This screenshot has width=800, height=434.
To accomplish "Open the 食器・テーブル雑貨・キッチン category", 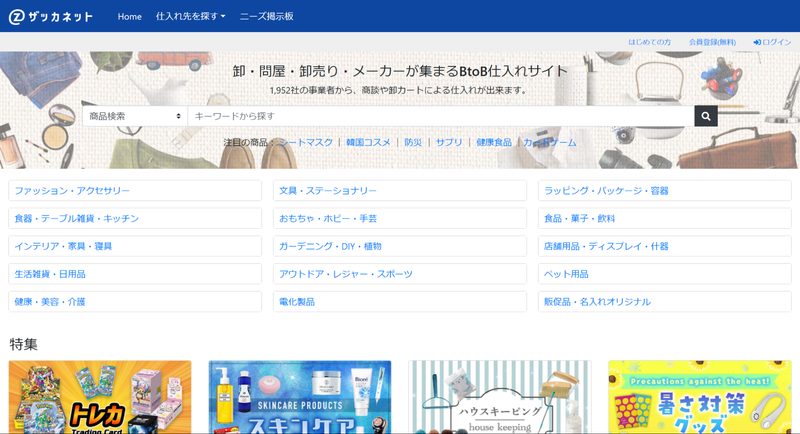I will coord(135,218).
